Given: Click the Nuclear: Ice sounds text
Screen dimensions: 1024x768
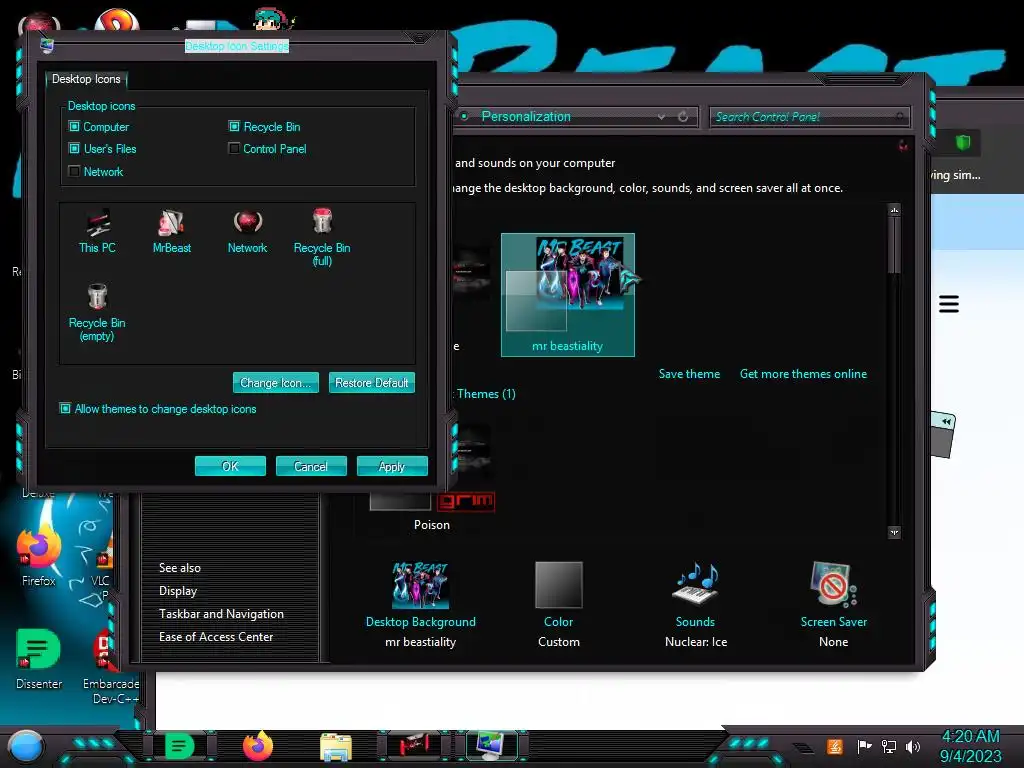Looking at the screenshot, I should [x=696, y=642].
